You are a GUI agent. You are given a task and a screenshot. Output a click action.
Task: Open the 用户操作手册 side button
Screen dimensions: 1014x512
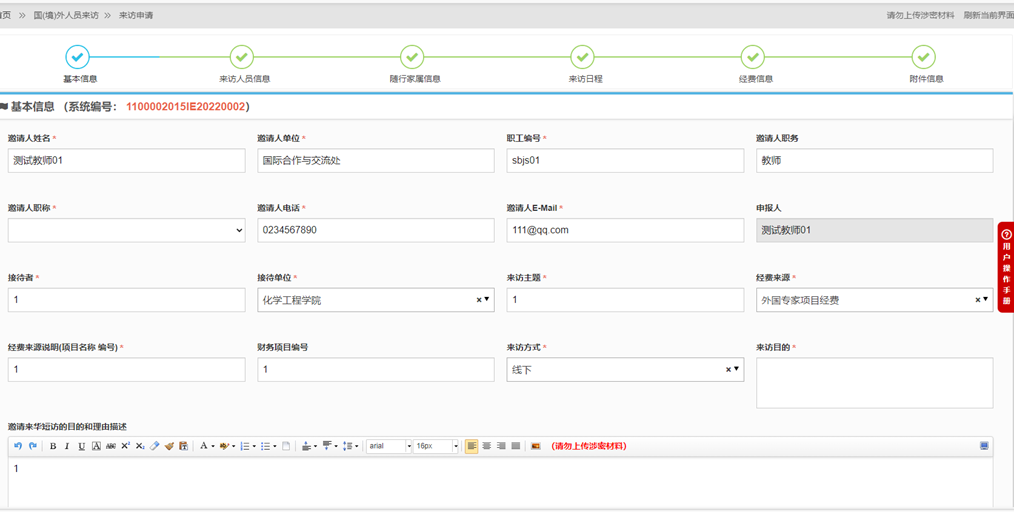(1006, 267)
